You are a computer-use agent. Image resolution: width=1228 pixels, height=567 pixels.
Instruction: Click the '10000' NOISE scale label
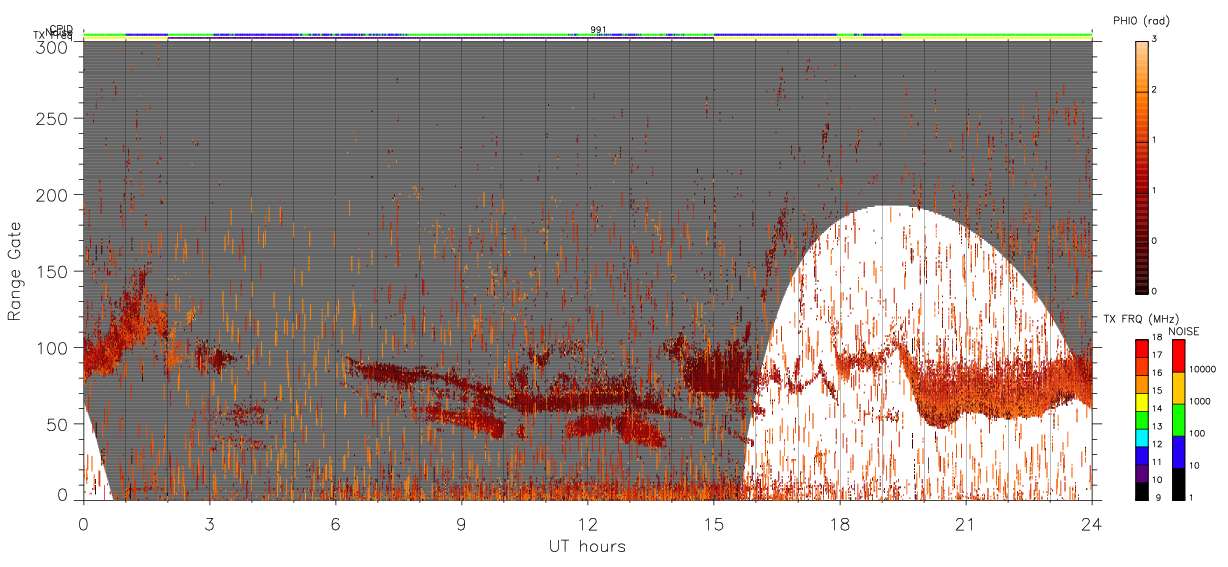(1202, 370)
